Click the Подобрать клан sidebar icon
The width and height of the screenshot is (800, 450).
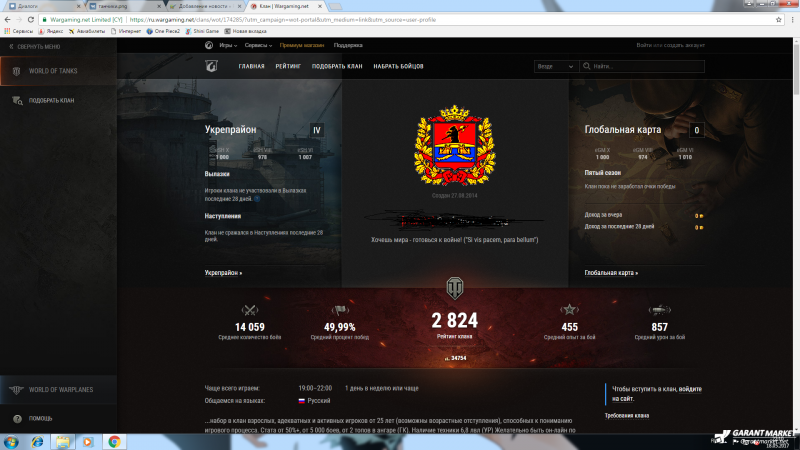(17, 101)
